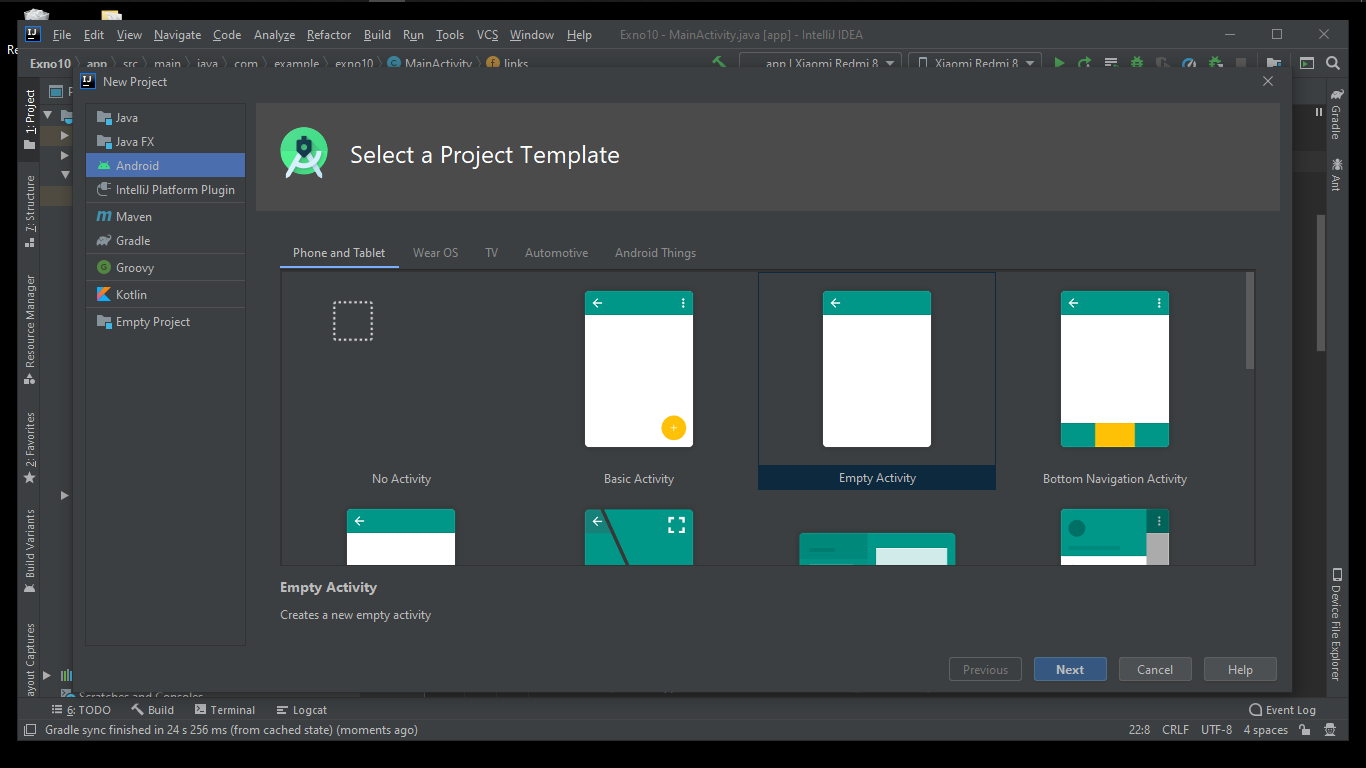Image resolution: width=1366 pixels, height=768 pixels.
Task: Switch to the Wear OS tab
Action: tap(435, 252)
